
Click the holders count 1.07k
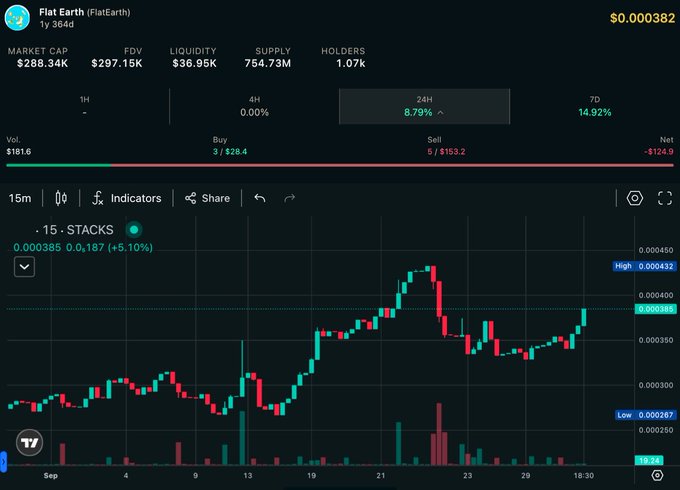pyautogui.click(x=350, y=63)
